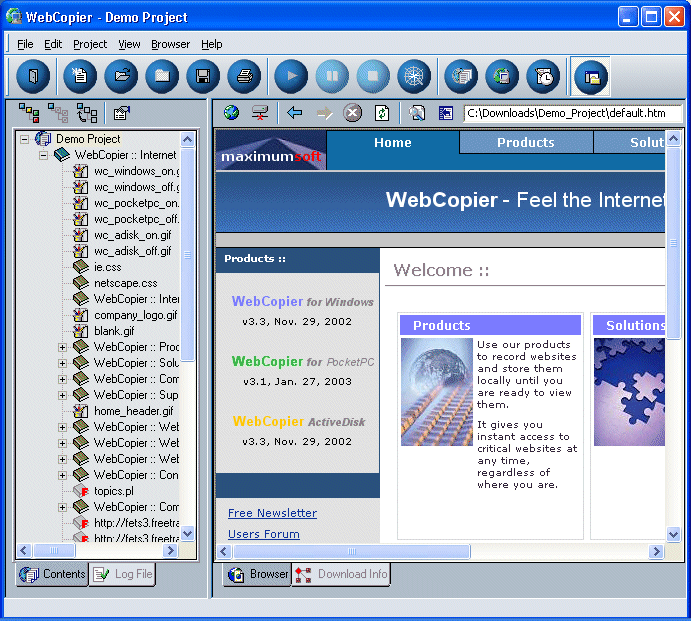This screenshot has width=691, height=621.
Task: Click the WebCopier ActiveDisk product link
Action: point(299,421)
